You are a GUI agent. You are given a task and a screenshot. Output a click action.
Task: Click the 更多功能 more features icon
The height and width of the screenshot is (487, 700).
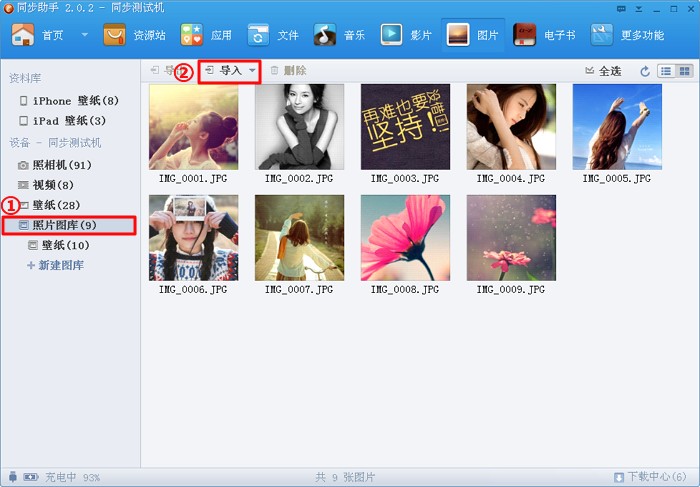602,35
